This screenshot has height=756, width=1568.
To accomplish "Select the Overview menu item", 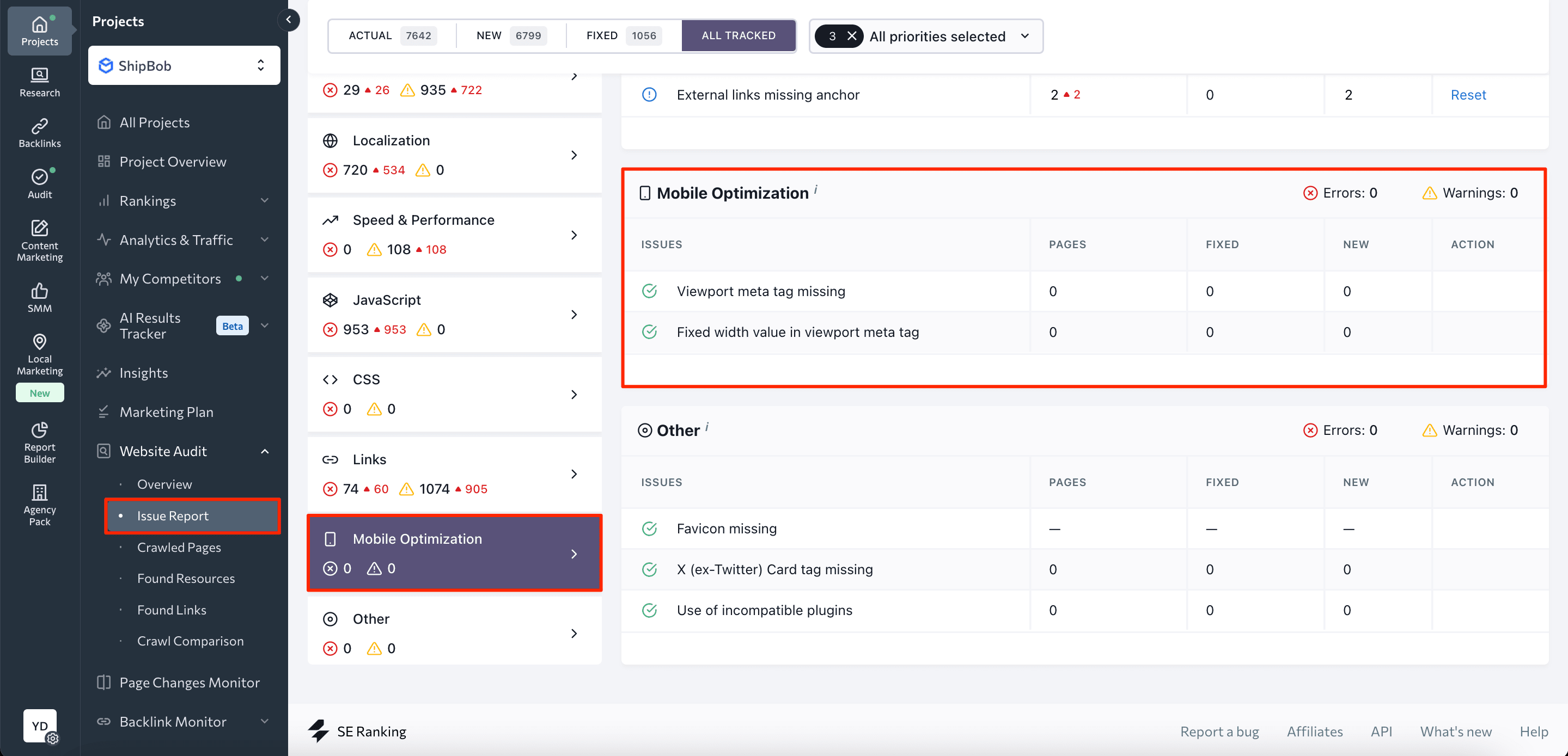I will (165, 484).
